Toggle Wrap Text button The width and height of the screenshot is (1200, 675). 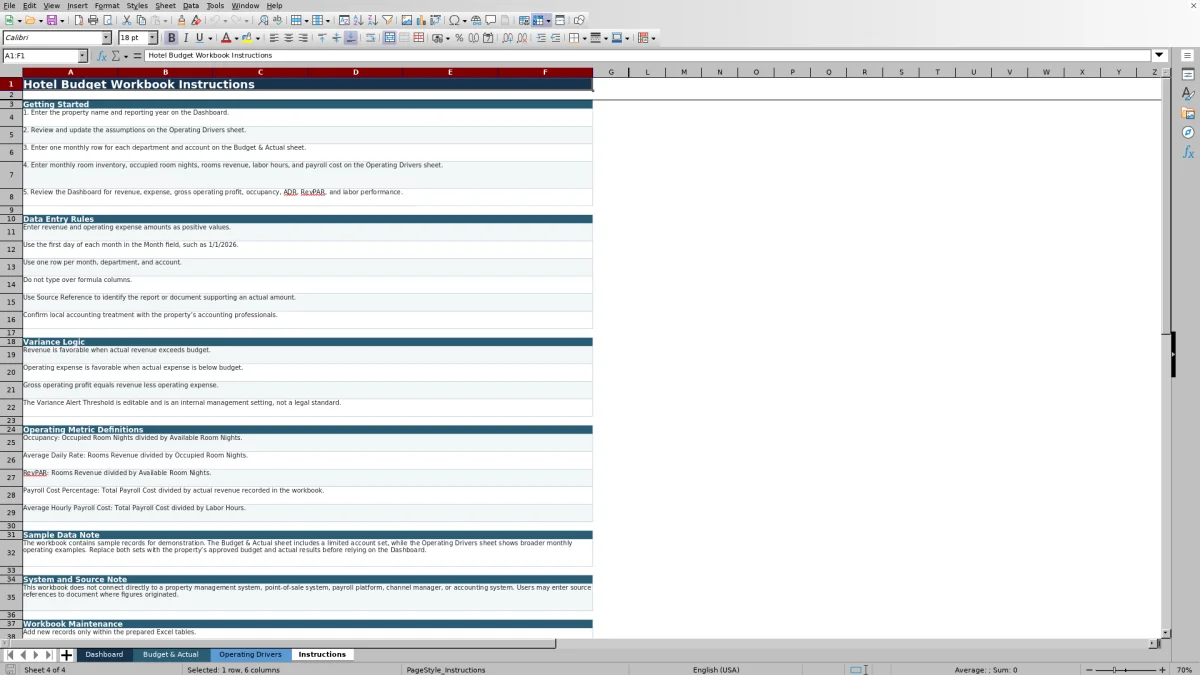pos(370,38)
